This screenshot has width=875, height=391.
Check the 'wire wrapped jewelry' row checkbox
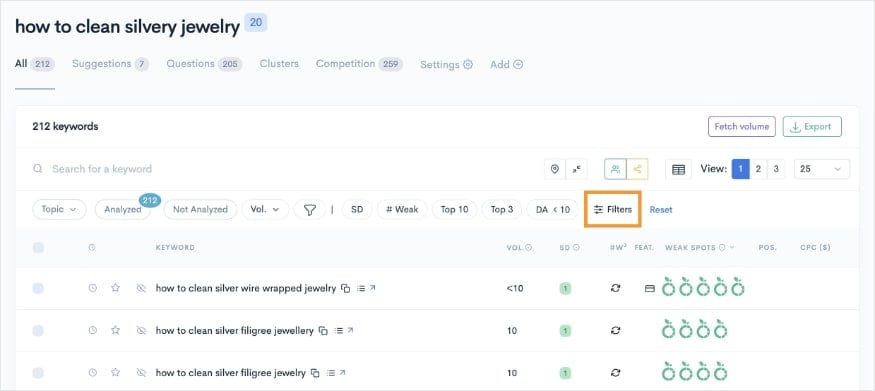coord(38,288)
